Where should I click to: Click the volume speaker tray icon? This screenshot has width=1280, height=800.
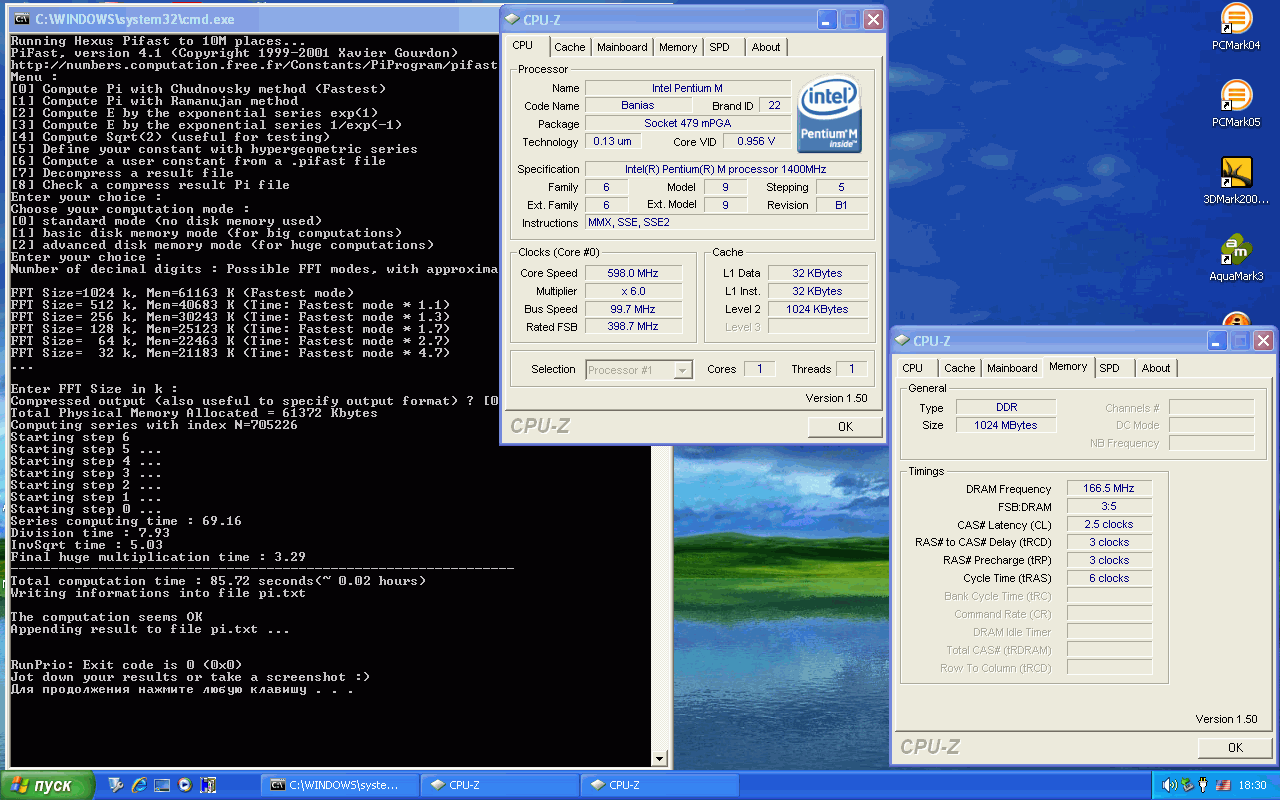click(x=1170, y=785)
